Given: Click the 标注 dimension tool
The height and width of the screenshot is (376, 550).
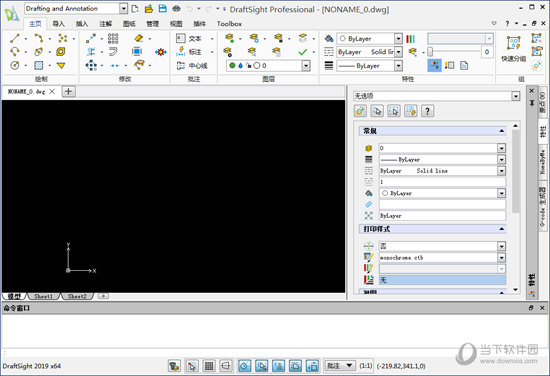Looking at the screenshot, I should coord(190,52).
